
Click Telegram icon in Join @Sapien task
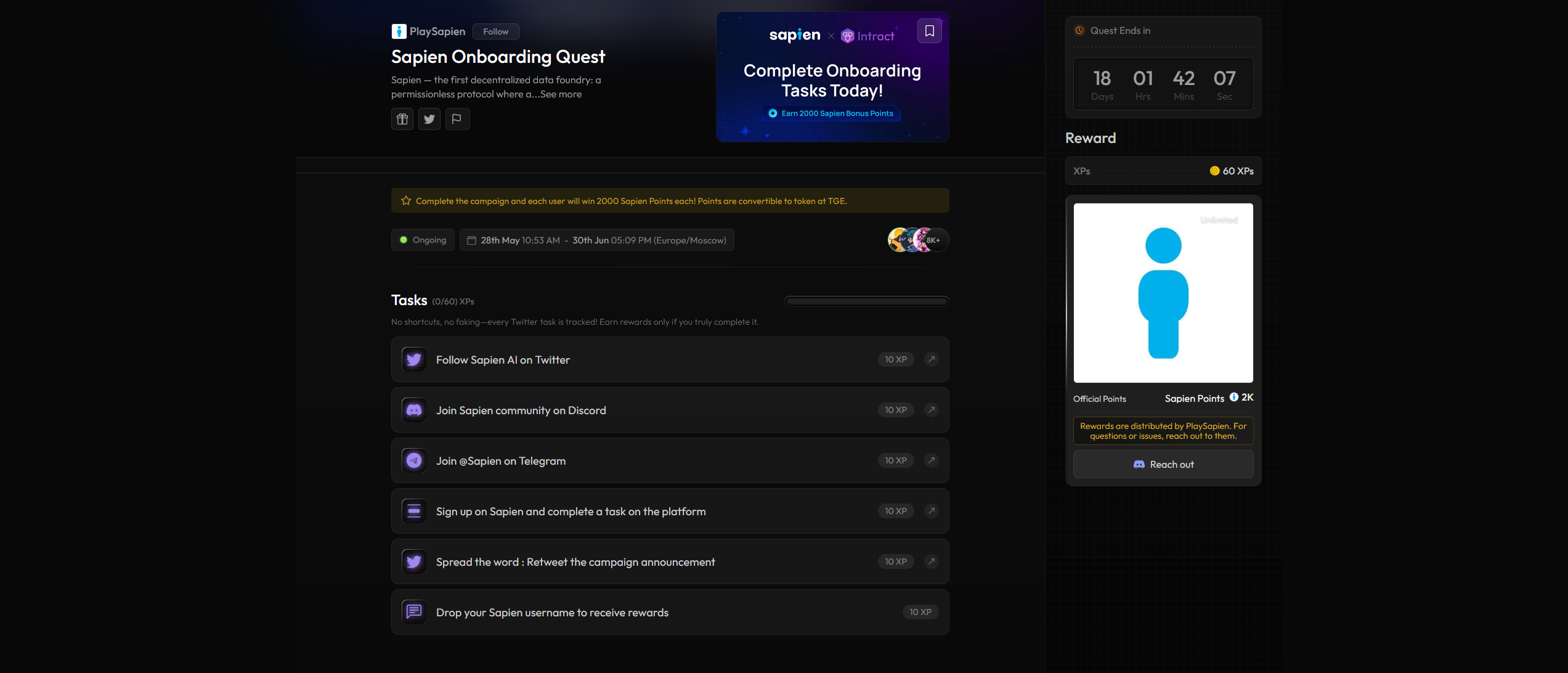pos(414,460)
